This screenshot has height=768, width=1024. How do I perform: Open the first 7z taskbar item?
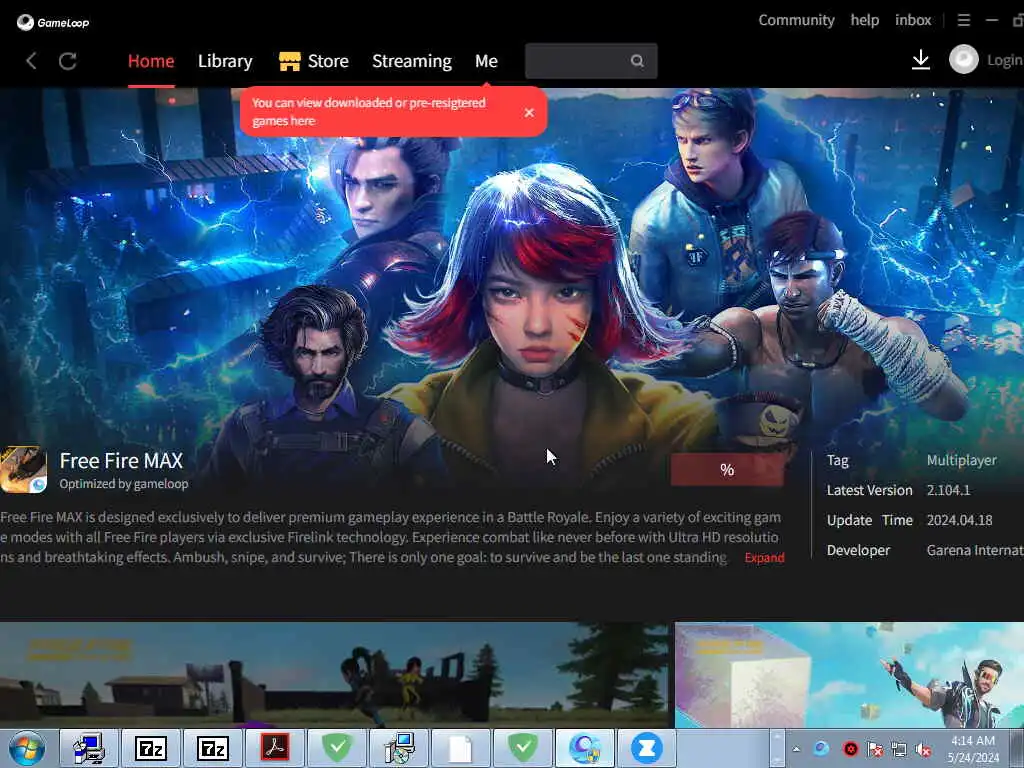click(x=151, y=748)
